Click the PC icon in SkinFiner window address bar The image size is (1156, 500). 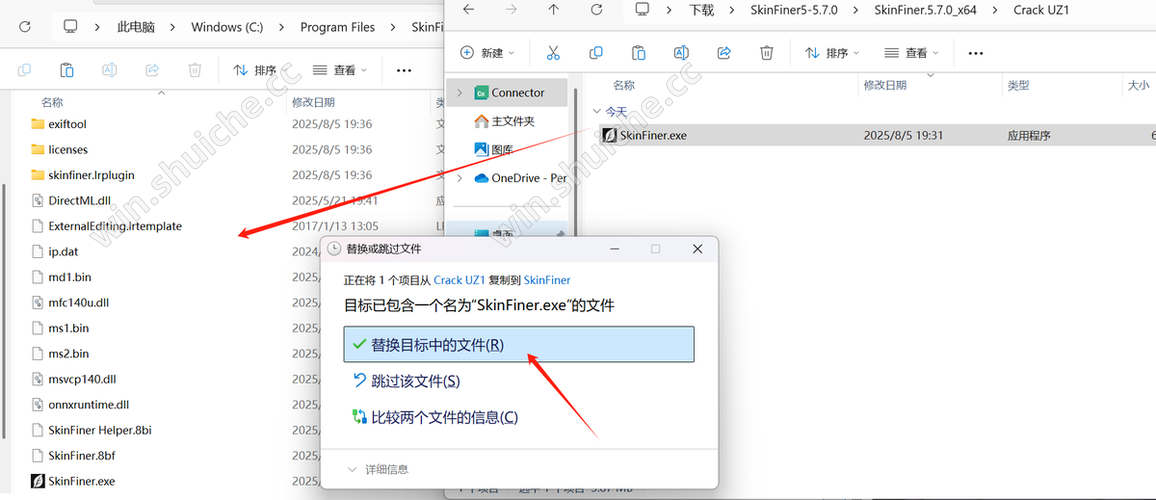[x=71, y=27]
